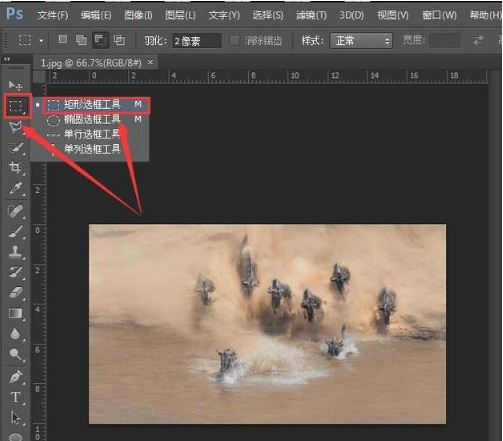Select the Clone Stamp tool

[x=15, y=252]
